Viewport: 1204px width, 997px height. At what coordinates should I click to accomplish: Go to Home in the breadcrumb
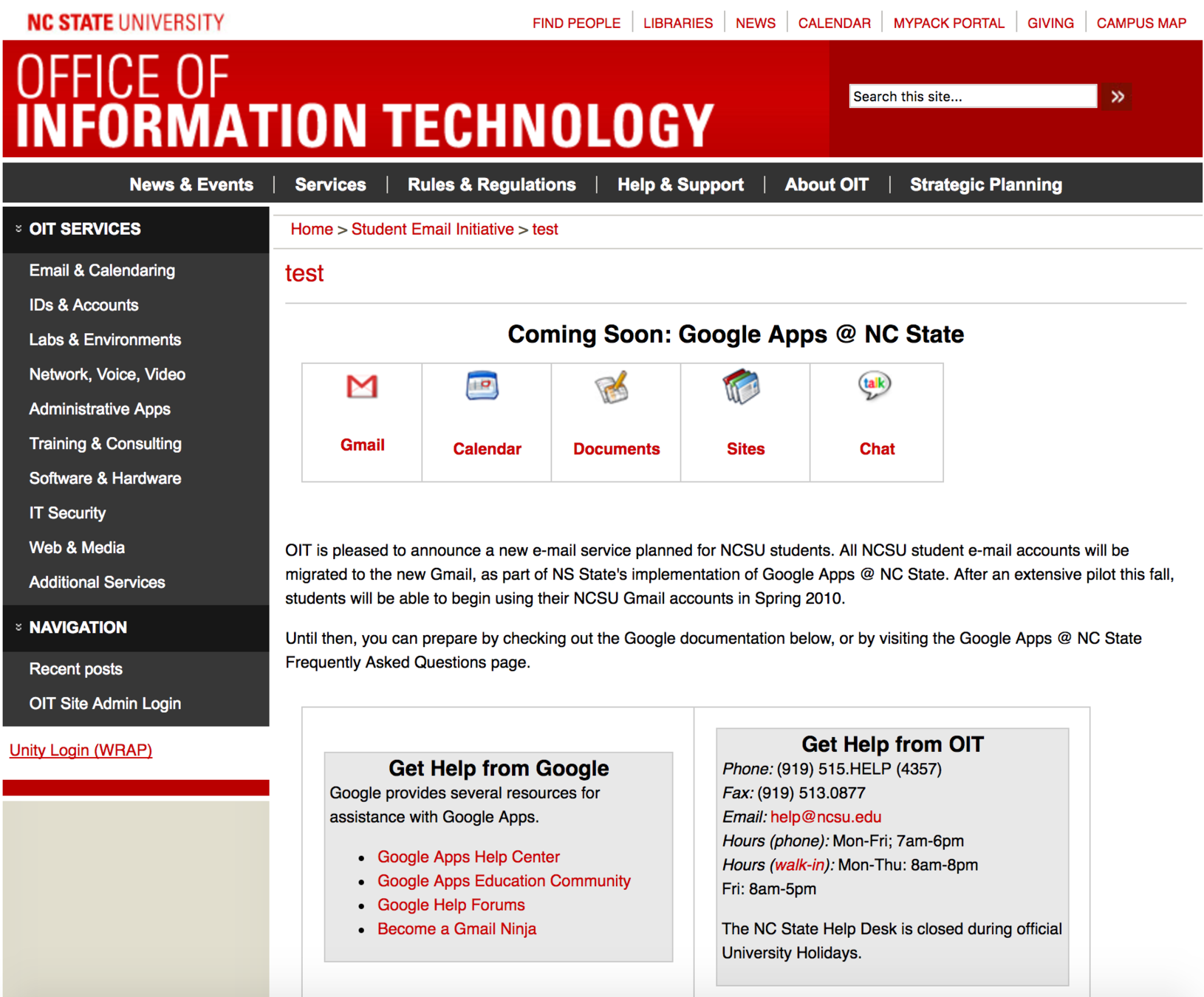(312, 230)
